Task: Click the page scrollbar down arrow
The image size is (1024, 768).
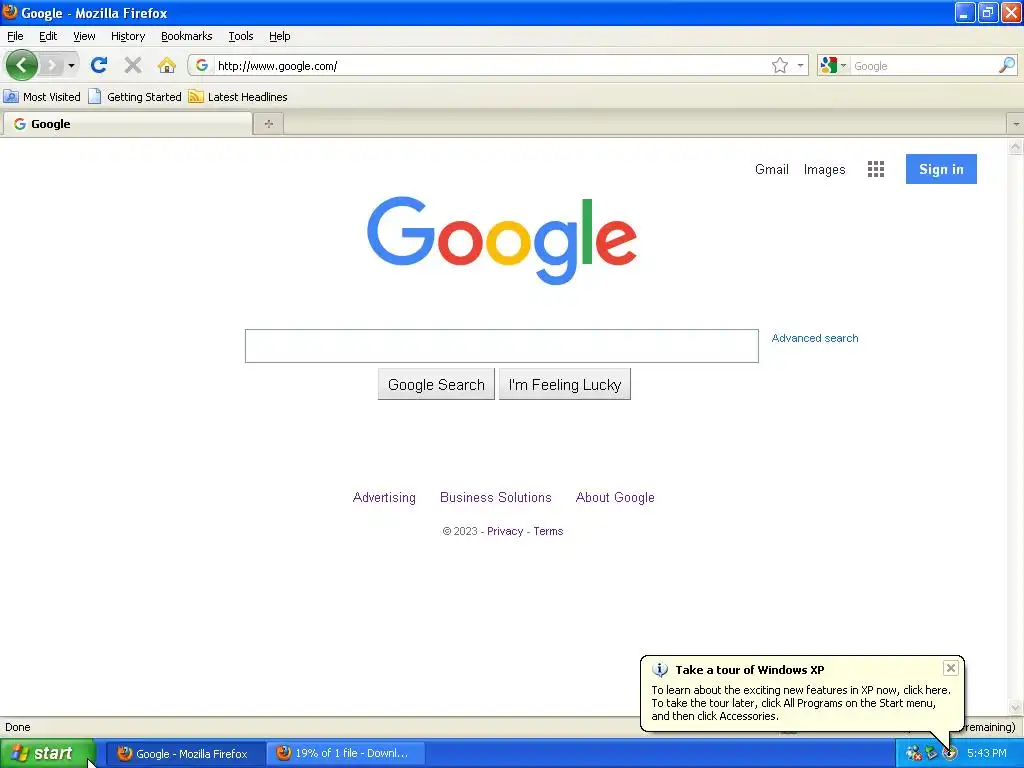Action: click(1016, 707)
